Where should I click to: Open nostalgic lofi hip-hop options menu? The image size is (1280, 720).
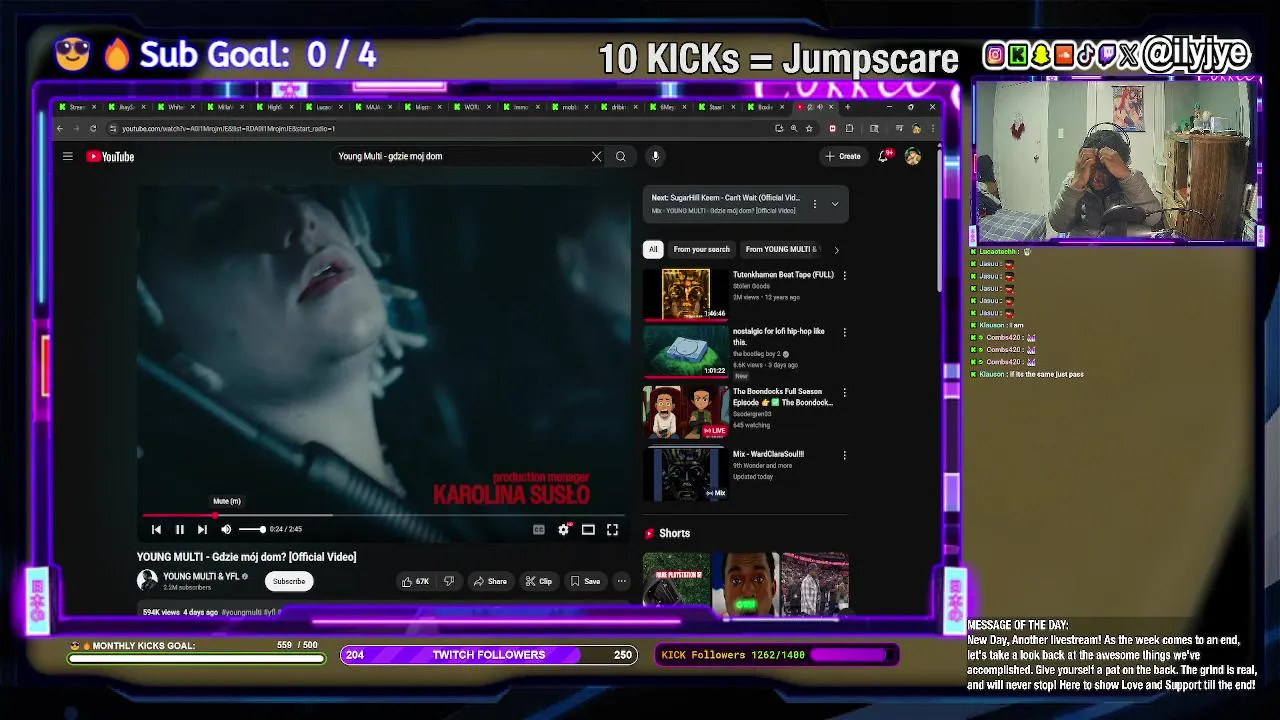[x=844, y=332]
